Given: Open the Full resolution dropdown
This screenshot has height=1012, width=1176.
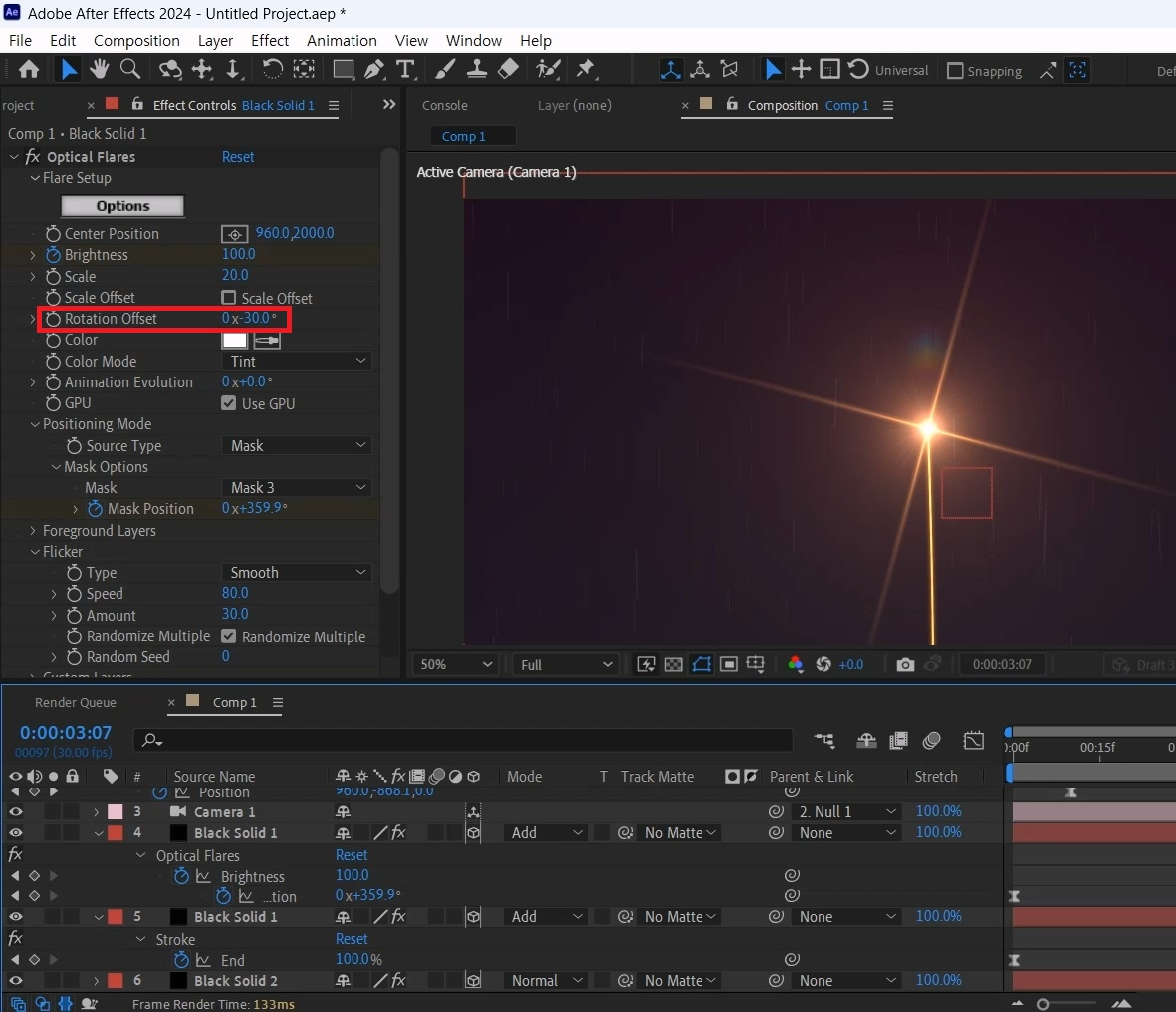Looking at the screenshot, I should pyautogui.click(x=566, y=664).
